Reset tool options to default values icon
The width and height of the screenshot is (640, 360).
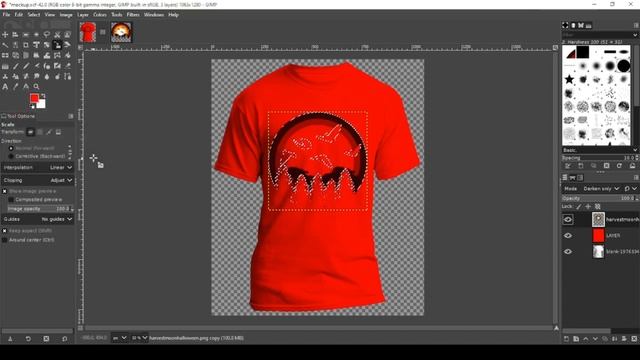65,339
